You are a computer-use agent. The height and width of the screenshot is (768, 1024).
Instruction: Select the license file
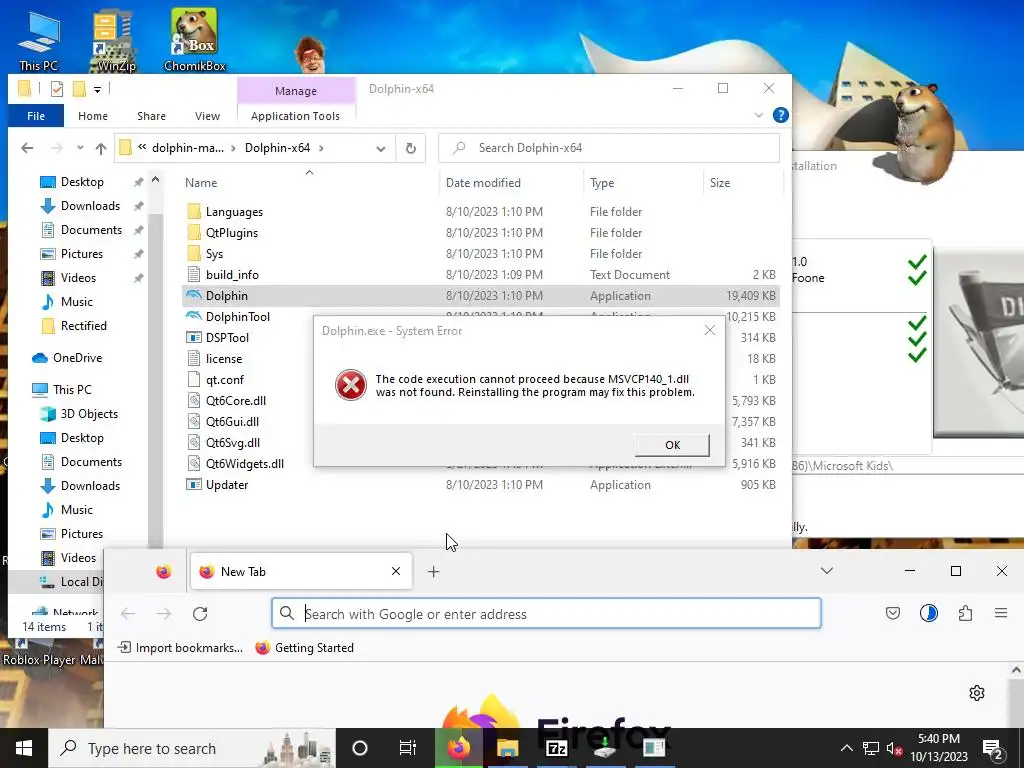tap(223, 359)
